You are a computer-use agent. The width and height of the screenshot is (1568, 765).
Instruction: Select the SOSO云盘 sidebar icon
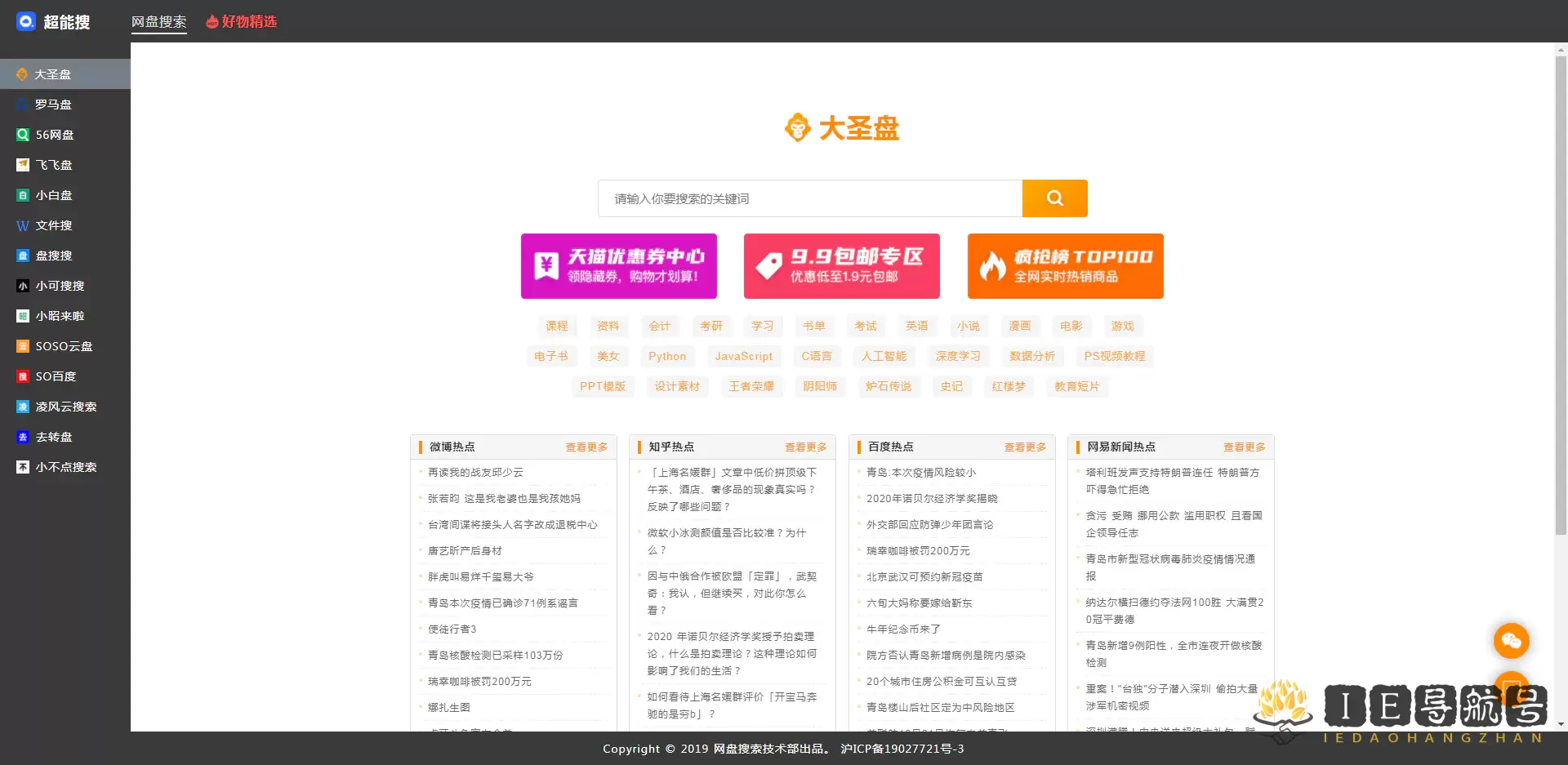click(23, 346)
